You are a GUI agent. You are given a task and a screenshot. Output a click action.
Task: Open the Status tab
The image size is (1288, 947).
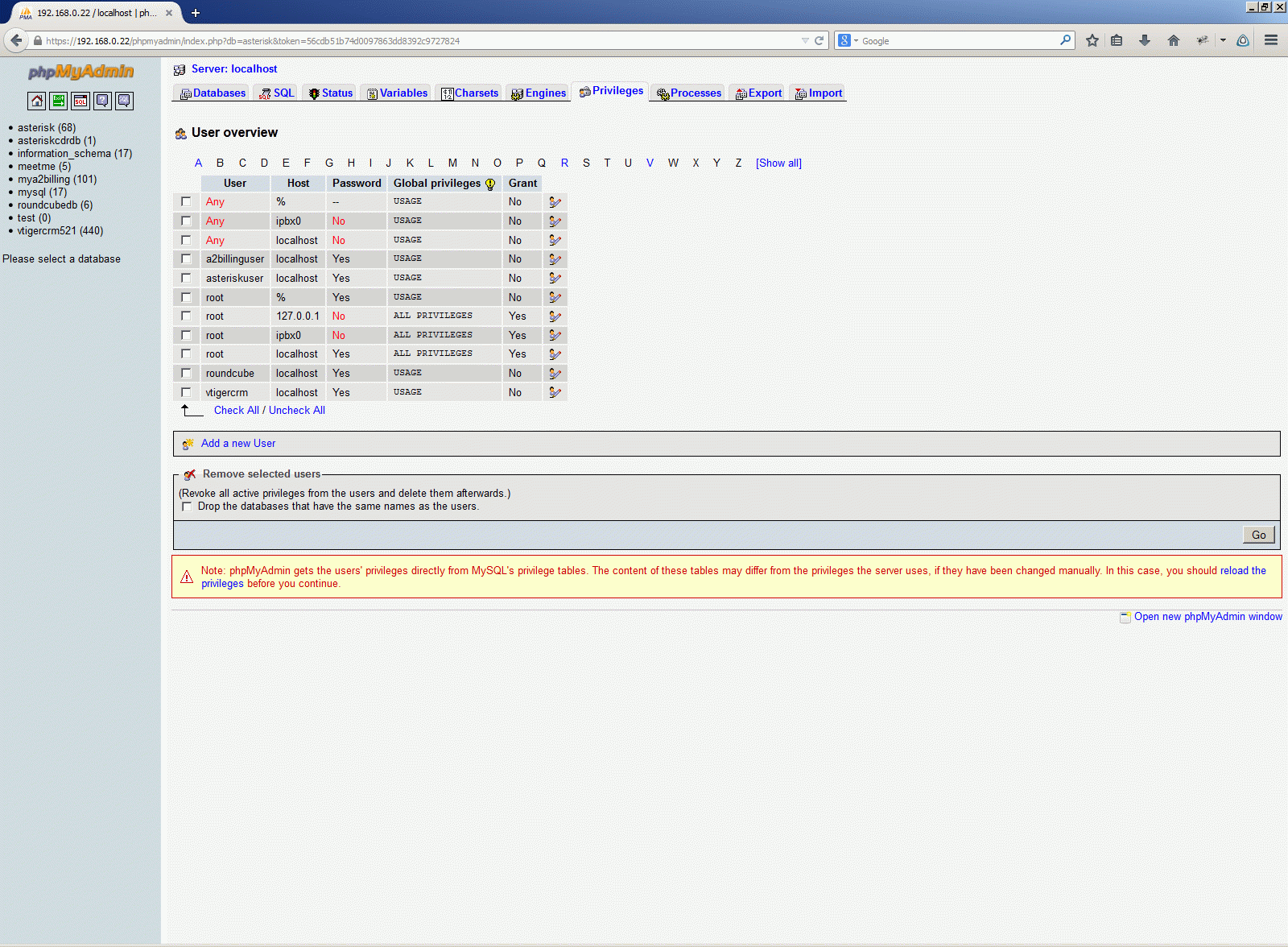click(x=331, y=93)
